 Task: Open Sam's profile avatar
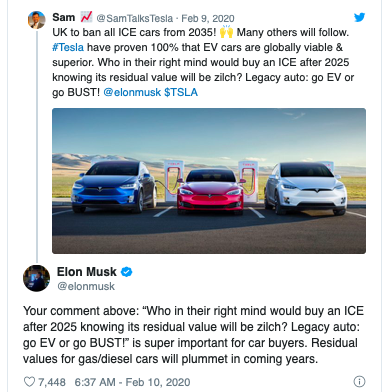[37, 20]
